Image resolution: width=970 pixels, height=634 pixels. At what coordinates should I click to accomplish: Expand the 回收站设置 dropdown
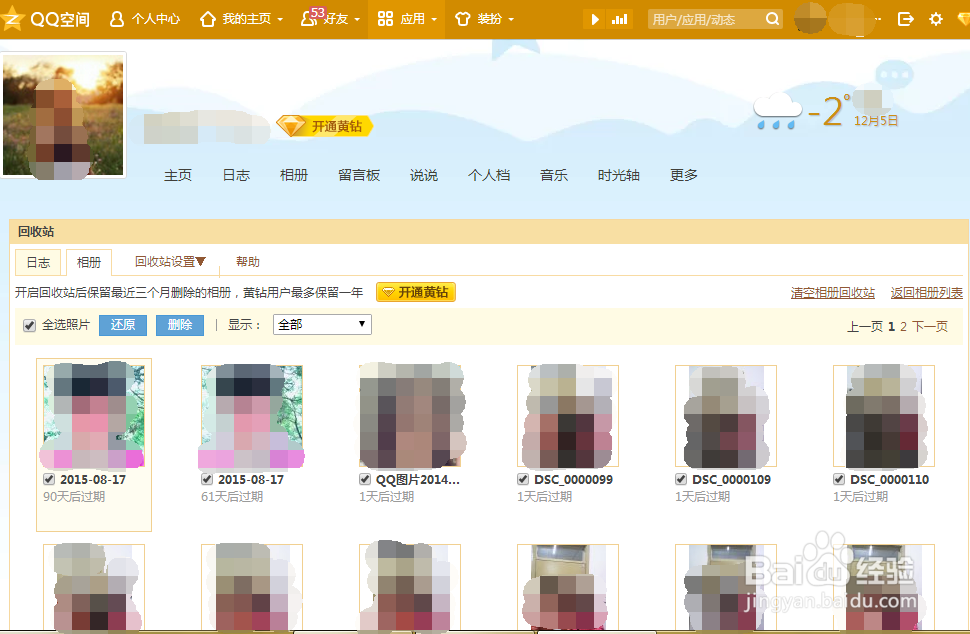(x=168, y=261)
